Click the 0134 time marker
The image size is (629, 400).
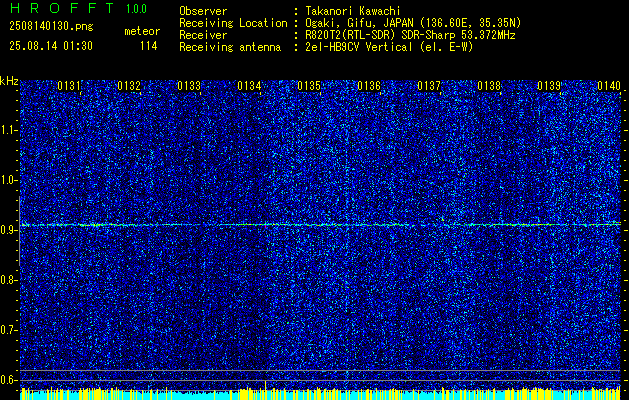coord(249,86)
